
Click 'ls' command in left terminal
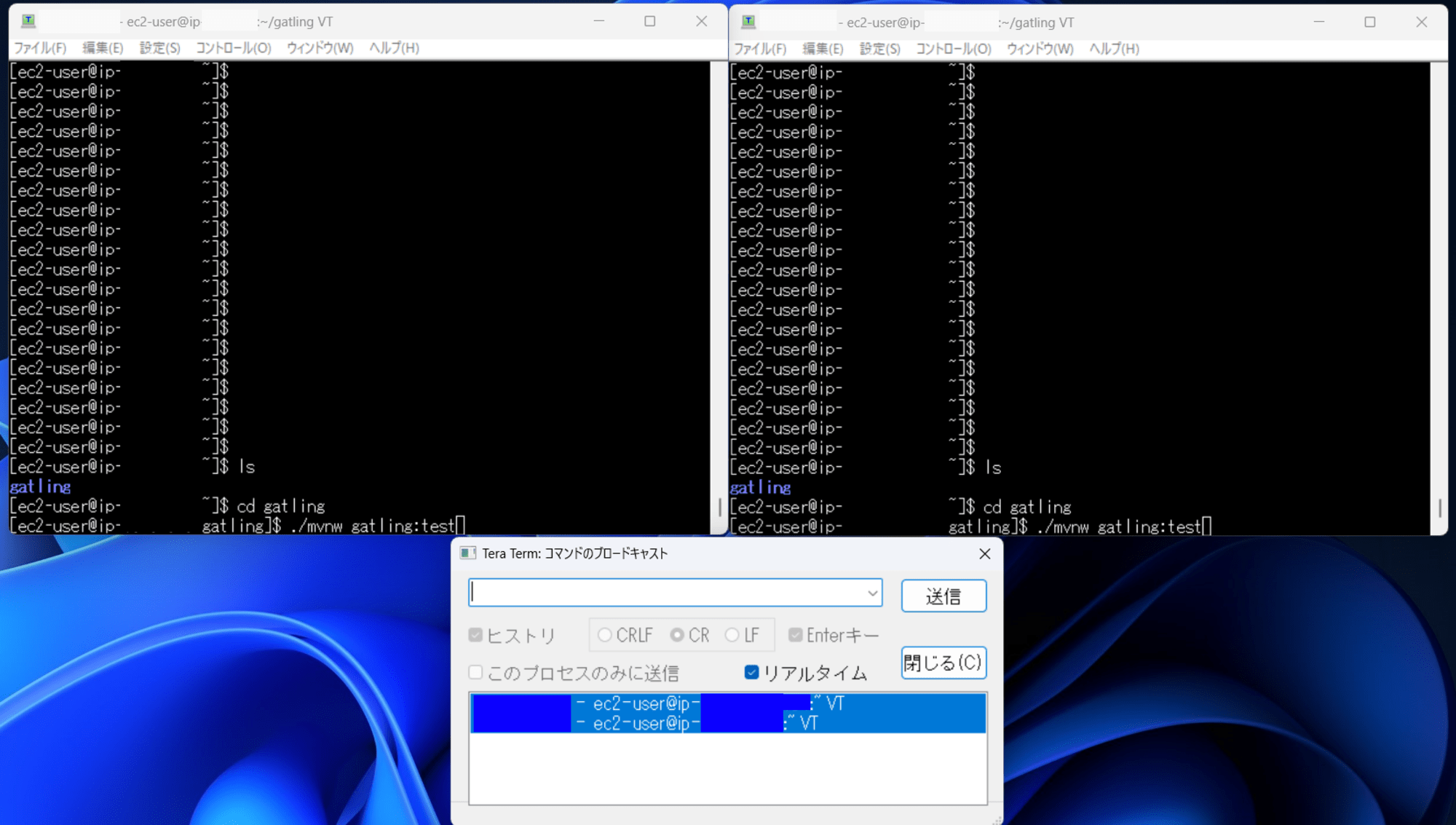pos(247,467)
